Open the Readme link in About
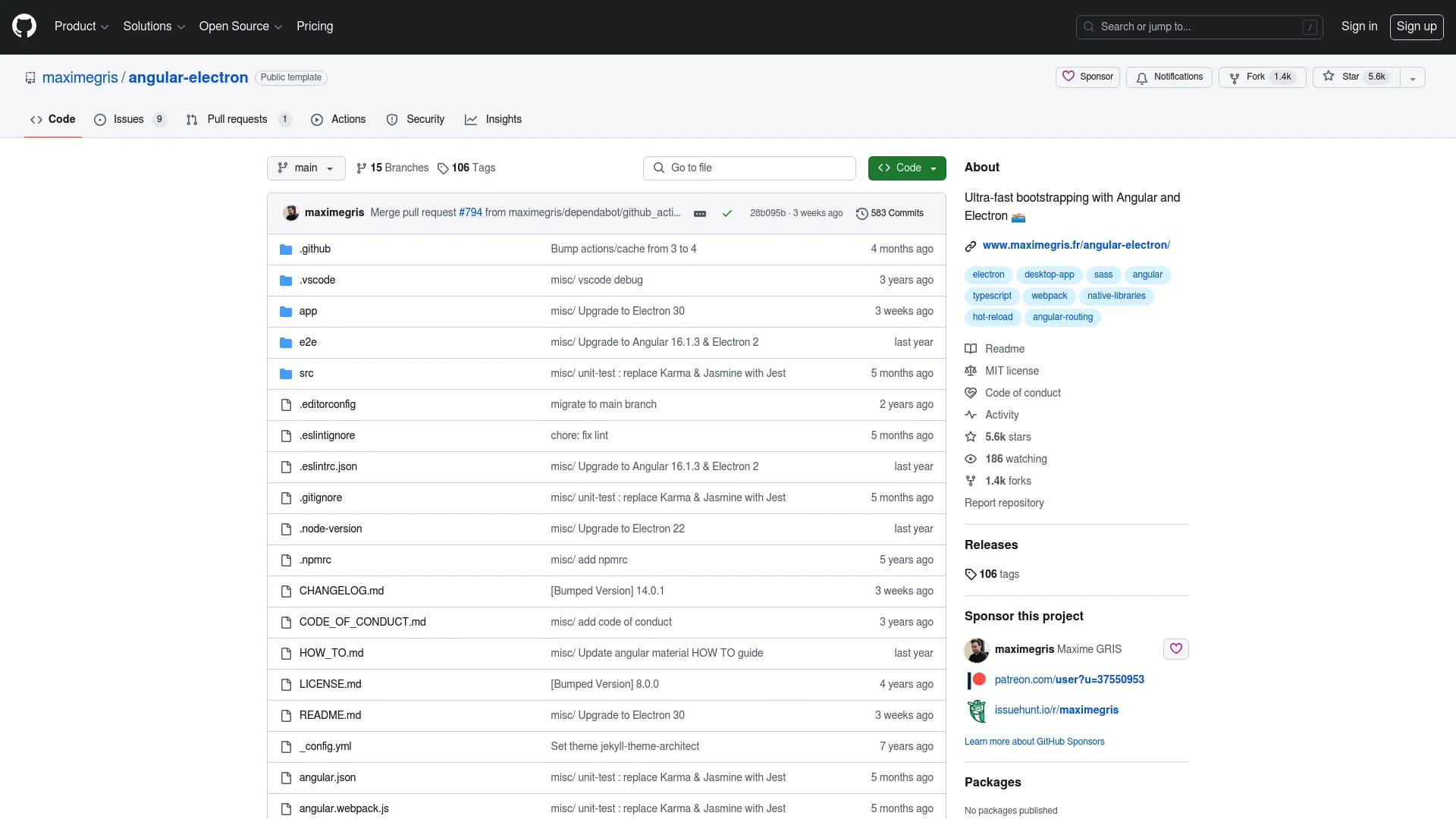 click(x=994, y=350)
